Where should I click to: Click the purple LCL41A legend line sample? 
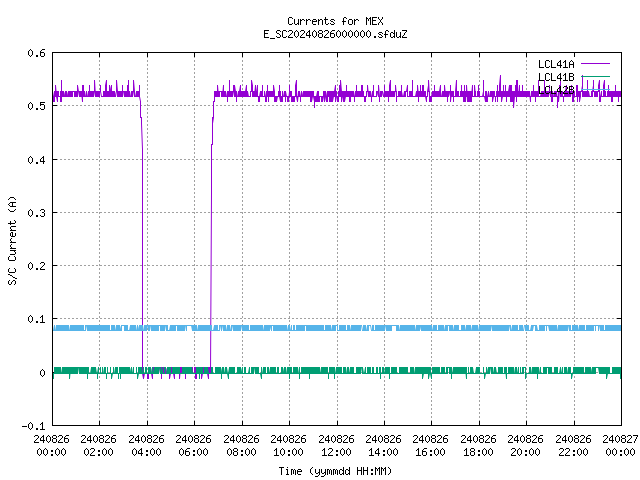click(595, 64)
